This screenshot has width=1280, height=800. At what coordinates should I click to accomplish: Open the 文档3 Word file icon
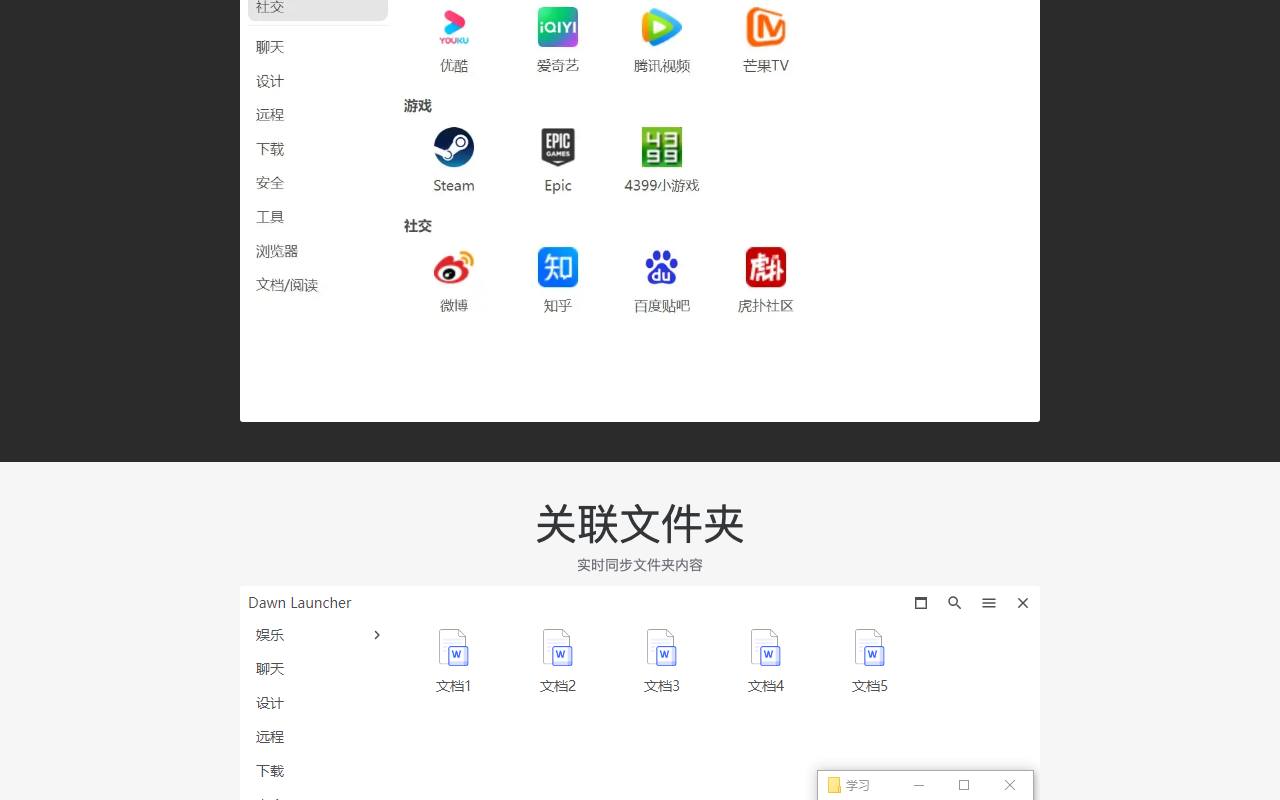pos(662,648)
